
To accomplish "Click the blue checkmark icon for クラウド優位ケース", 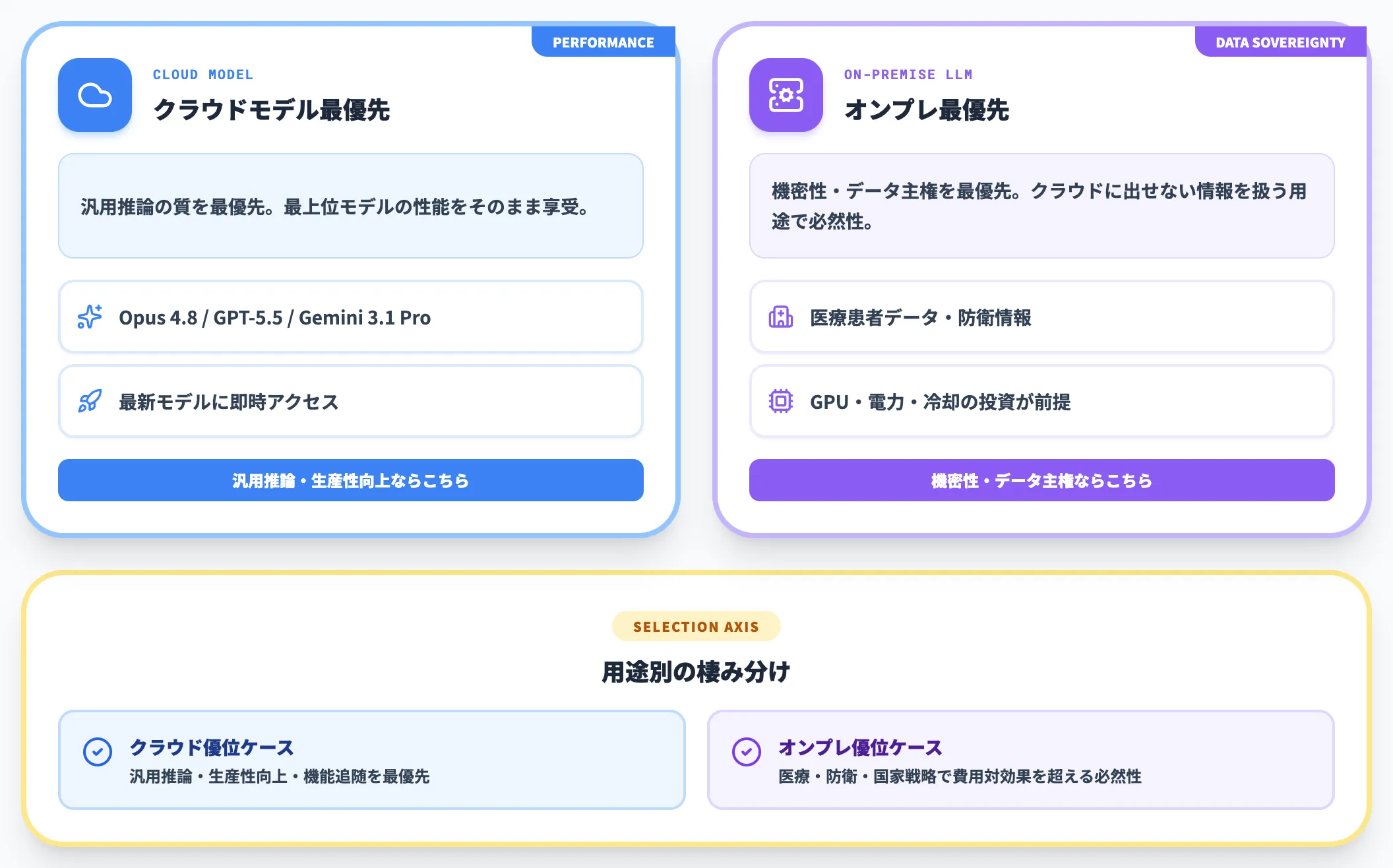I will 98,752.
